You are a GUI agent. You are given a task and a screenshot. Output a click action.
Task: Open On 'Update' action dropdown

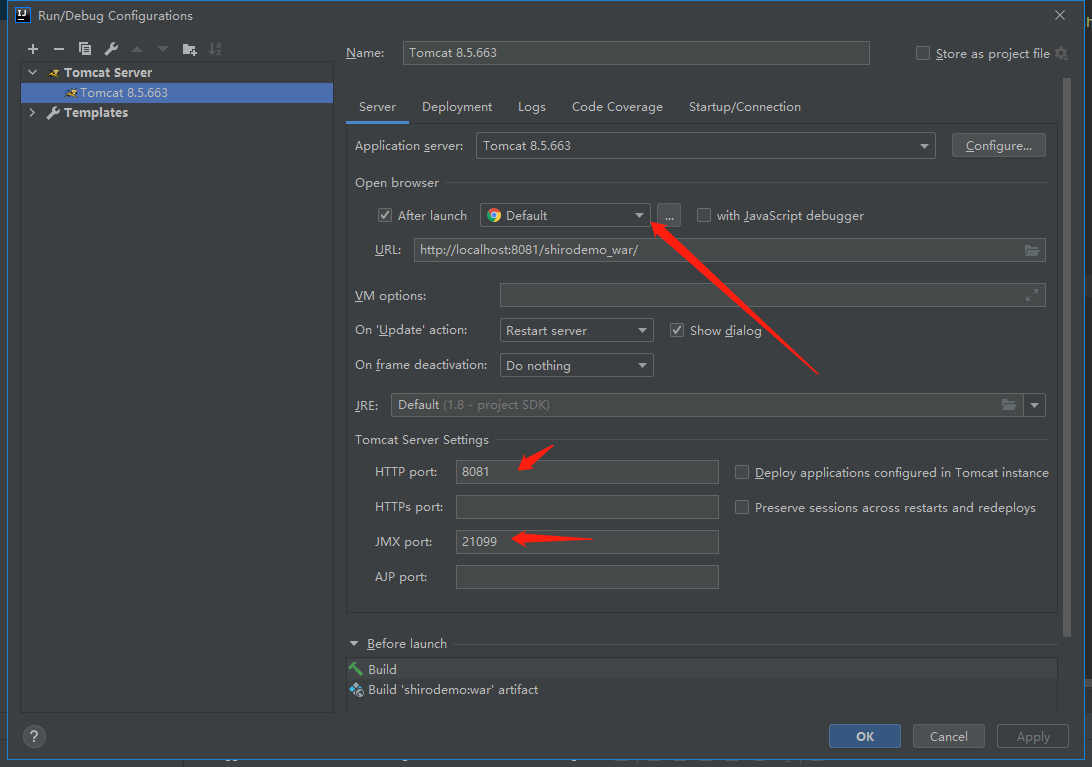click(x=577, y=330)
